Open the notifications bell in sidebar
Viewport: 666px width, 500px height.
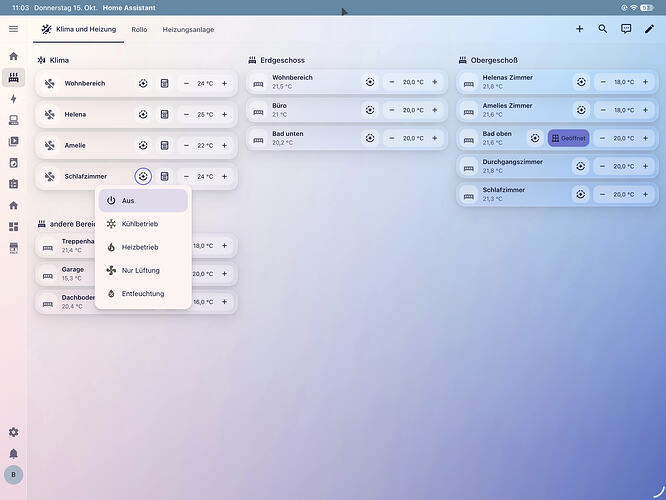pyautogui.click(x=14, y=453)
